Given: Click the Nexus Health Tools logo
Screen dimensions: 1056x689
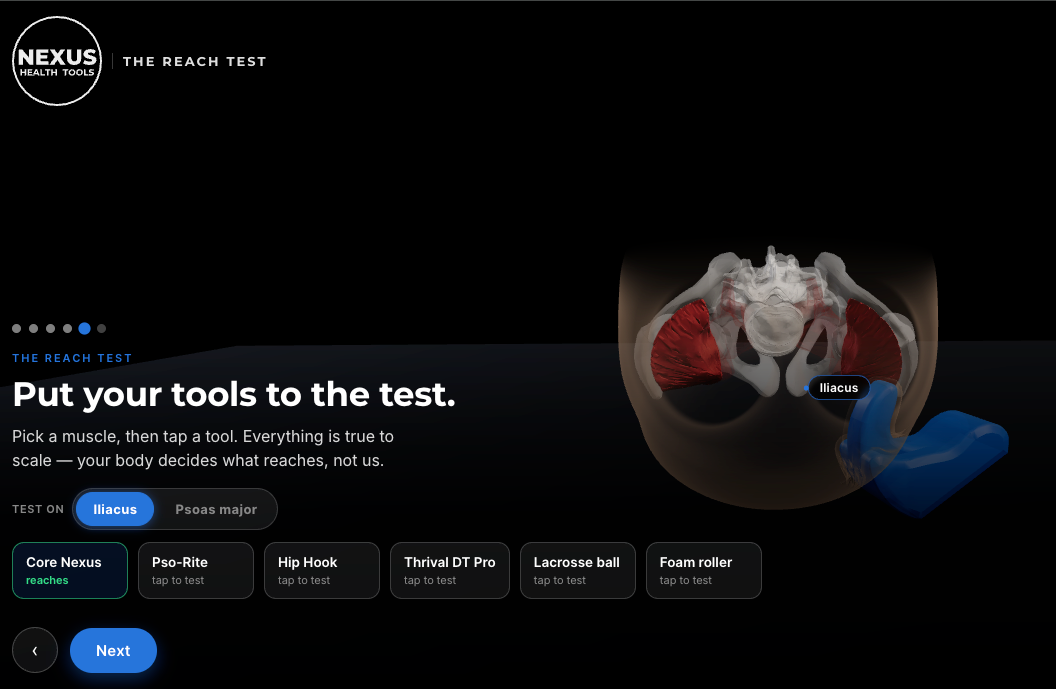Looking at the screenshot, I should tap(57, 61).
